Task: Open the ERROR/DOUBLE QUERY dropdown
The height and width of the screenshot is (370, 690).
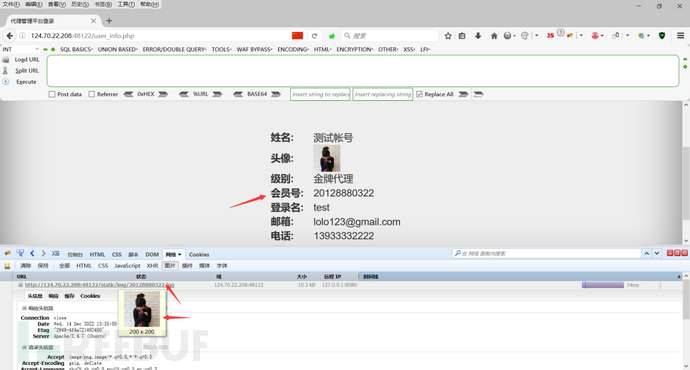Action: [174, 49]
